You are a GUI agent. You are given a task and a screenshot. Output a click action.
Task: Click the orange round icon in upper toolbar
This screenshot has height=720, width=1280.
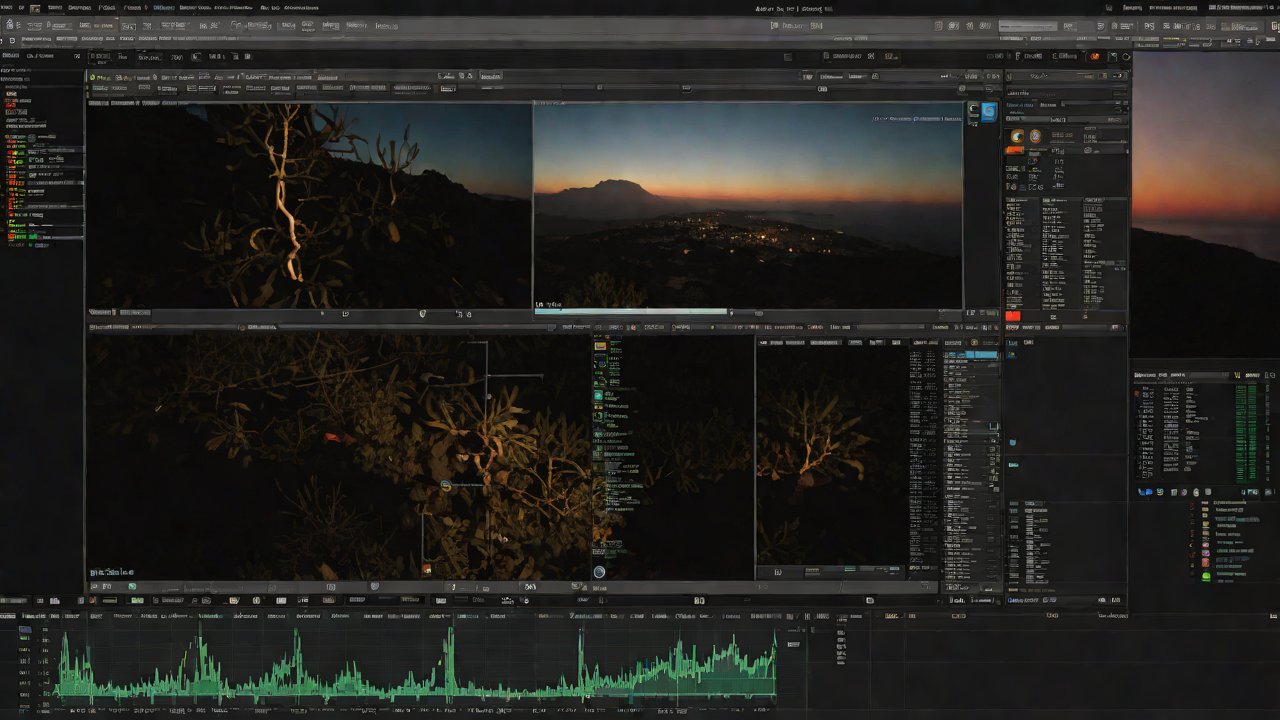(1095, 57)
